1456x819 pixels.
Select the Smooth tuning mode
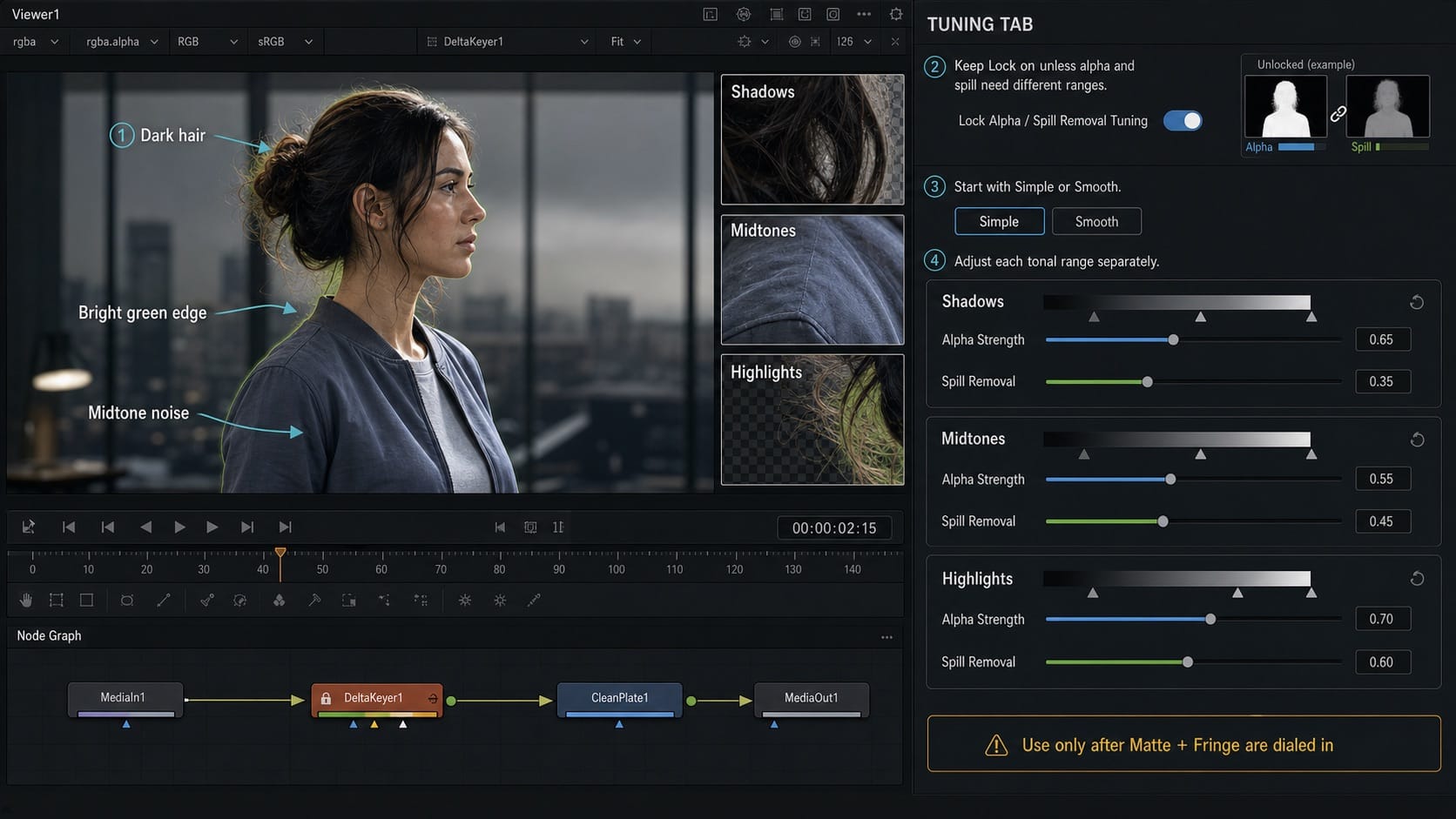click(1096, 222)
